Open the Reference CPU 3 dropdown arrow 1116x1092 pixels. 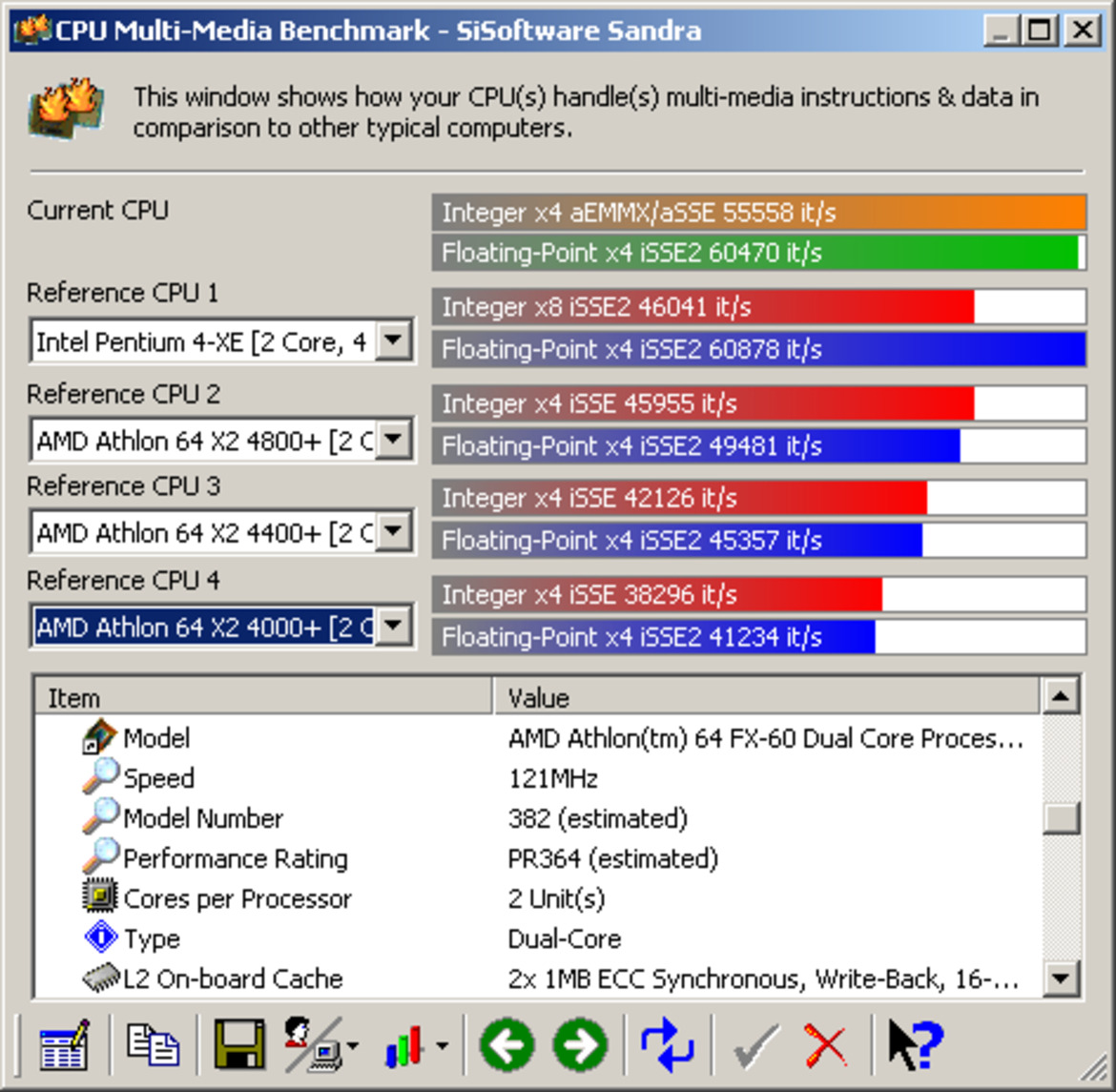[x=394, y=531]
